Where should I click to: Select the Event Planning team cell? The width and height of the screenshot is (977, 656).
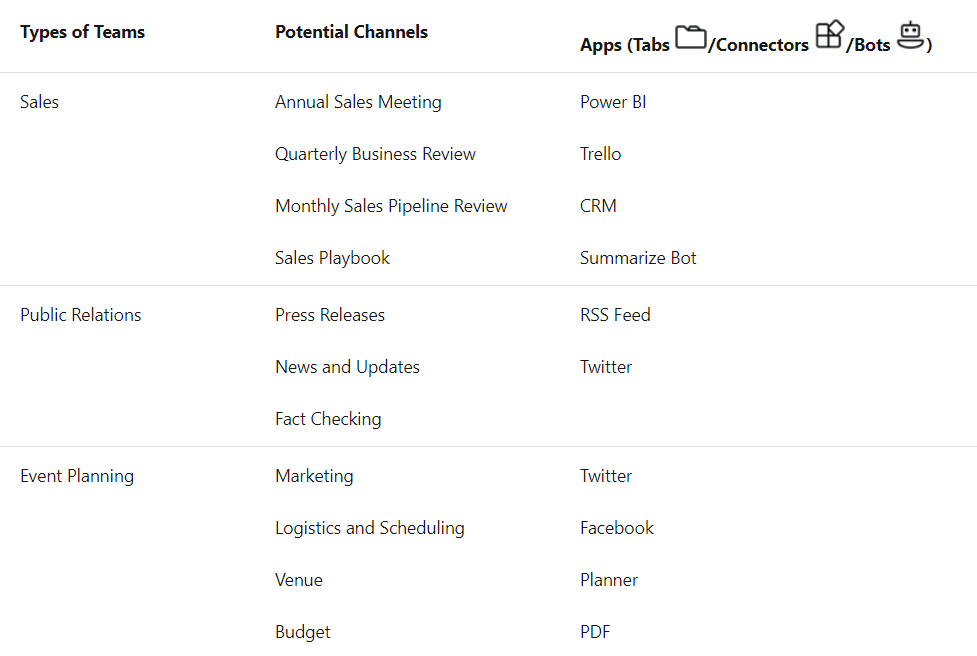click(x=77, y=476)
